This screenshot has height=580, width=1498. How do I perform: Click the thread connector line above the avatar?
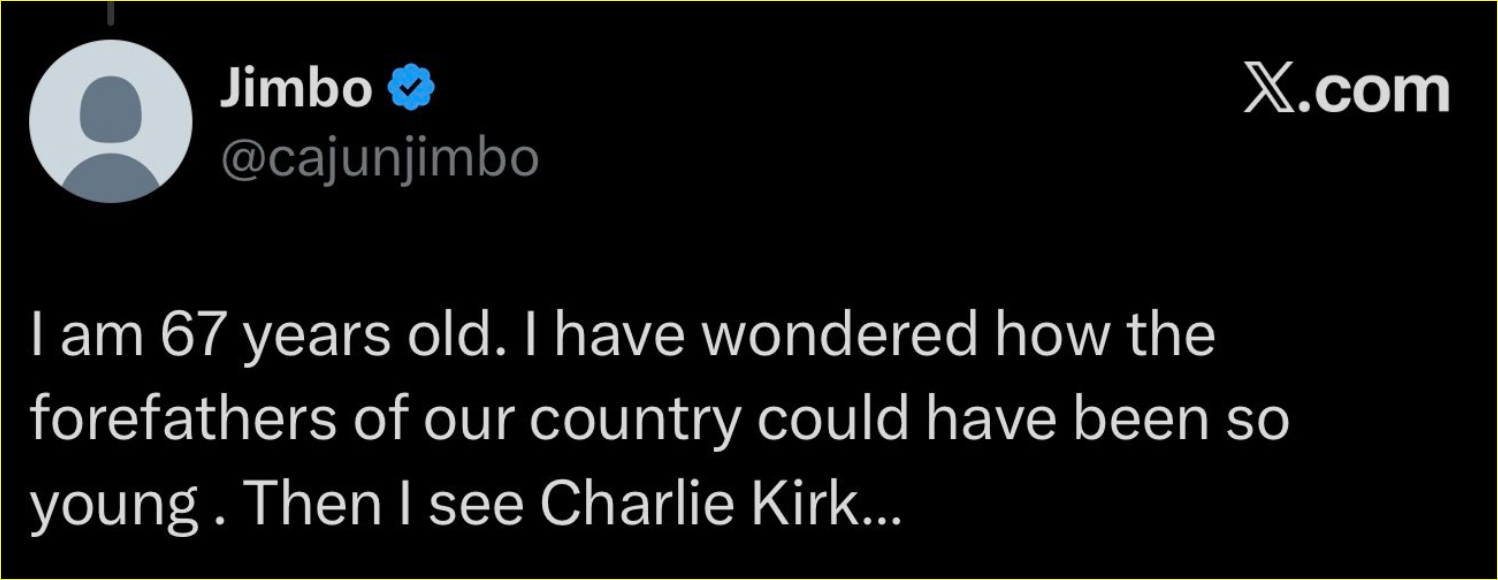pos(110,12)
